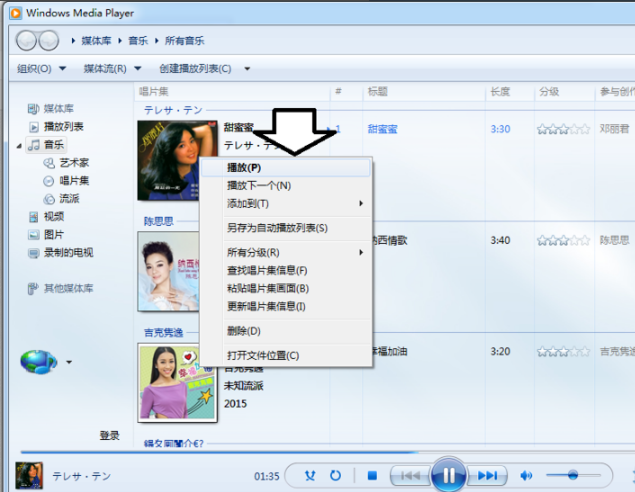Sort by the # column header
Screen dimensions: 635x492
(346, 92)
